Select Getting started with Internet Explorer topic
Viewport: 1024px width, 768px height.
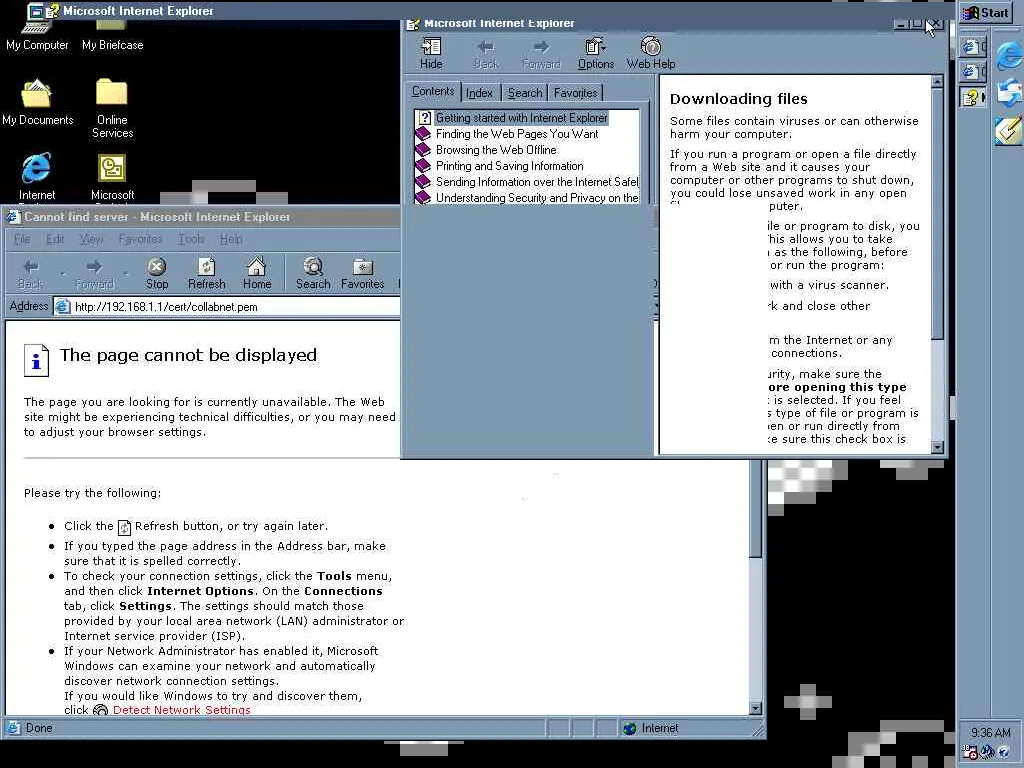[521, 118]
